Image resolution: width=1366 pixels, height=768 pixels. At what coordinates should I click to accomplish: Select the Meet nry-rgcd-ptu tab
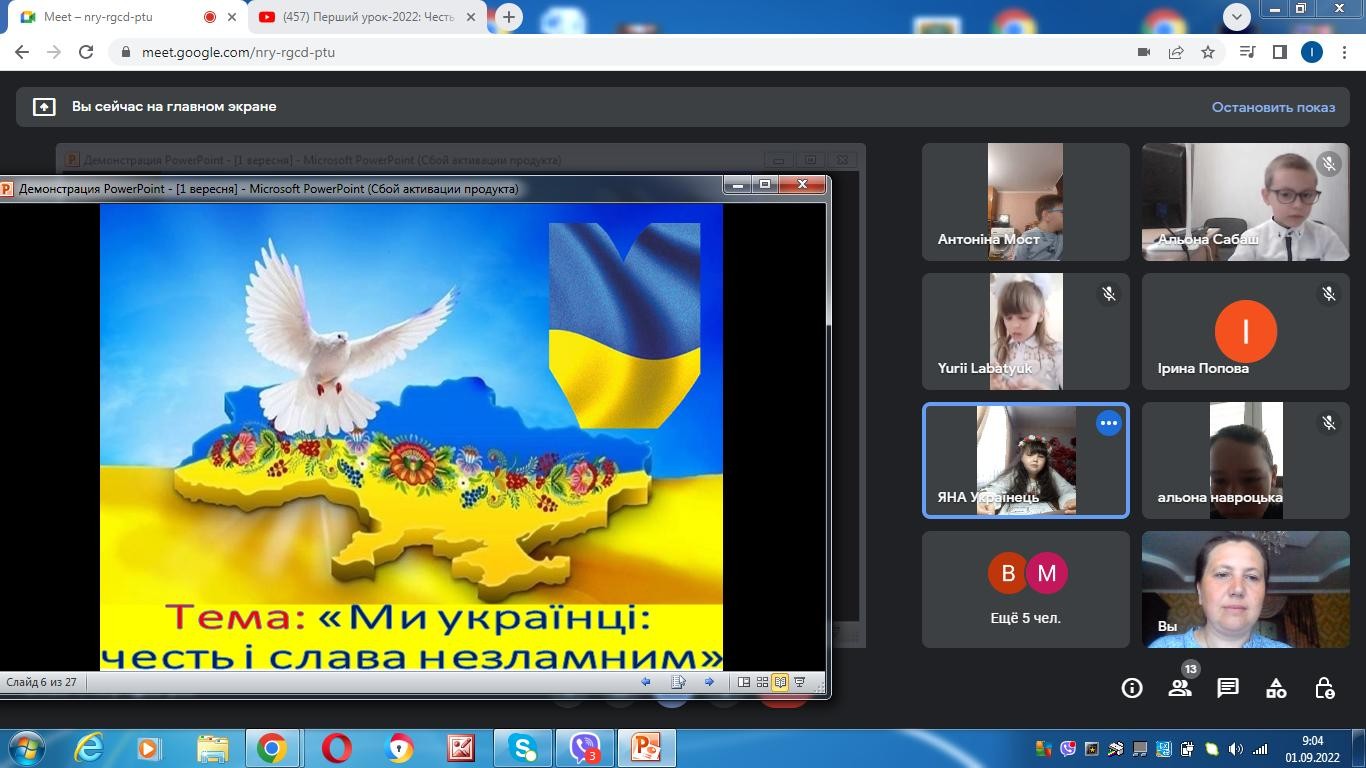(110, 17)
